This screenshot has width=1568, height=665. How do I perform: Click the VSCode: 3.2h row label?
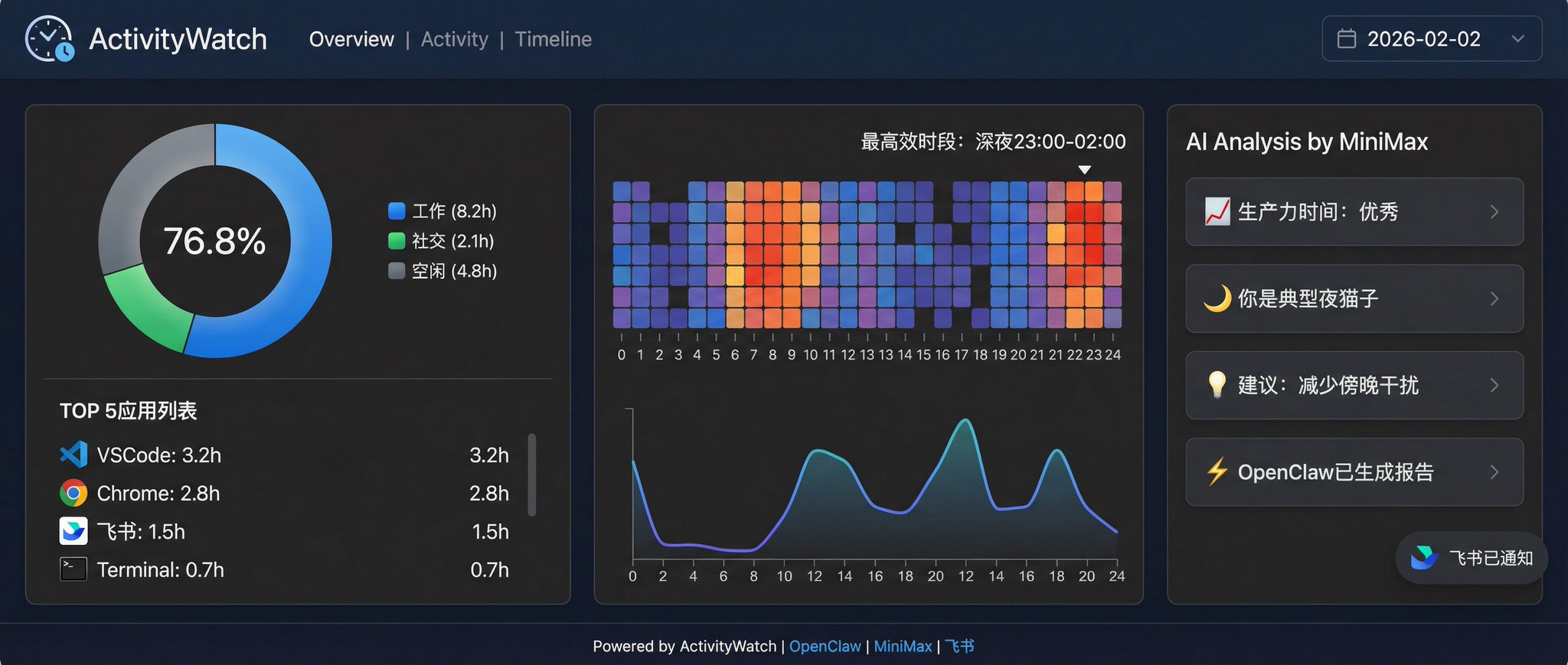click(x=159, y=455)
